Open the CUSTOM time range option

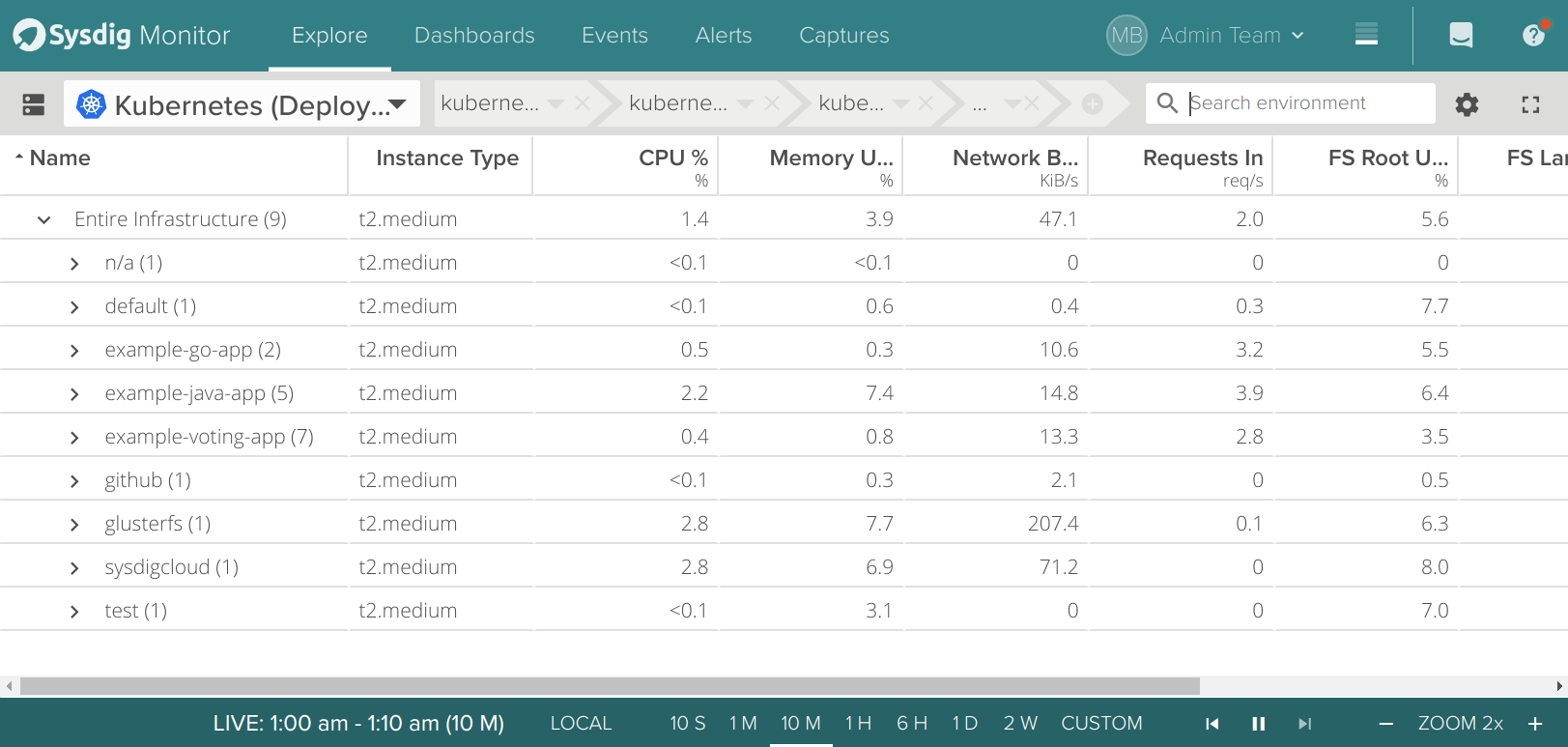click(x=1101, y=724)
